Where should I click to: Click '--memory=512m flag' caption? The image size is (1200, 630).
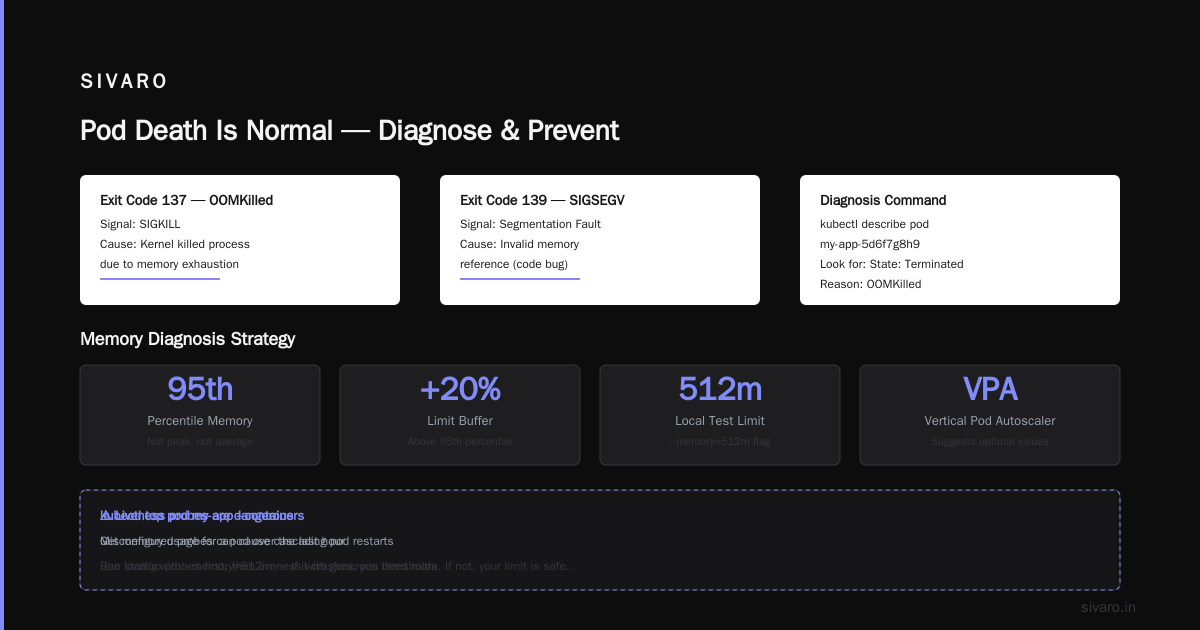point(720,441)
